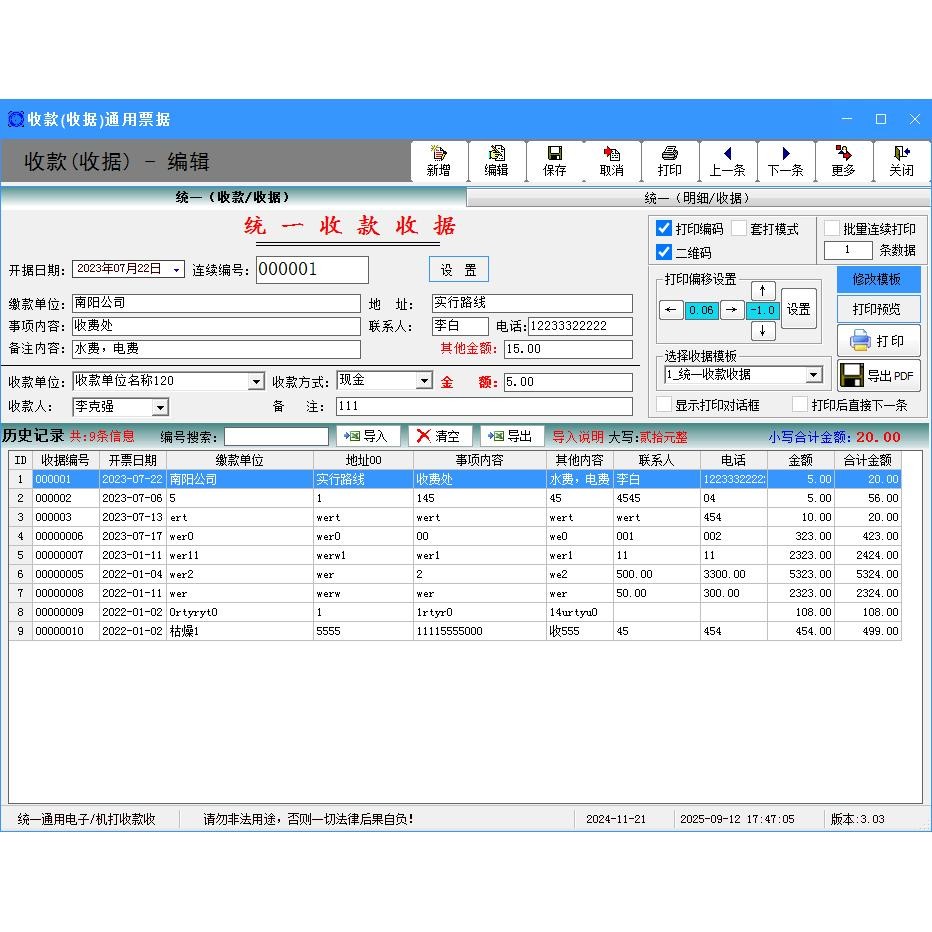
Task: Go to next record via 下一条 icon
Action: point(786,161)
